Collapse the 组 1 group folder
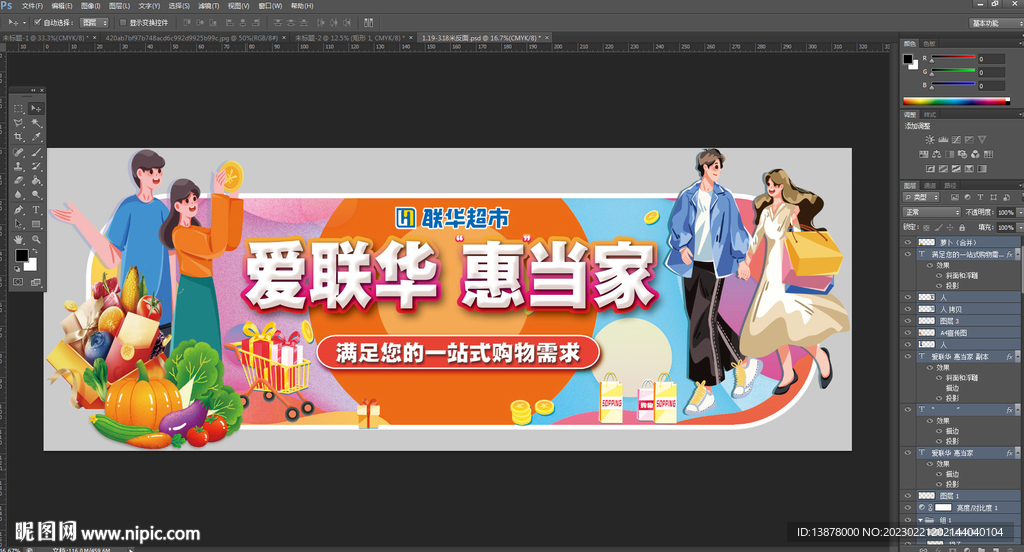This screenshot has width=1024, height=552. [x=921, y=520]
